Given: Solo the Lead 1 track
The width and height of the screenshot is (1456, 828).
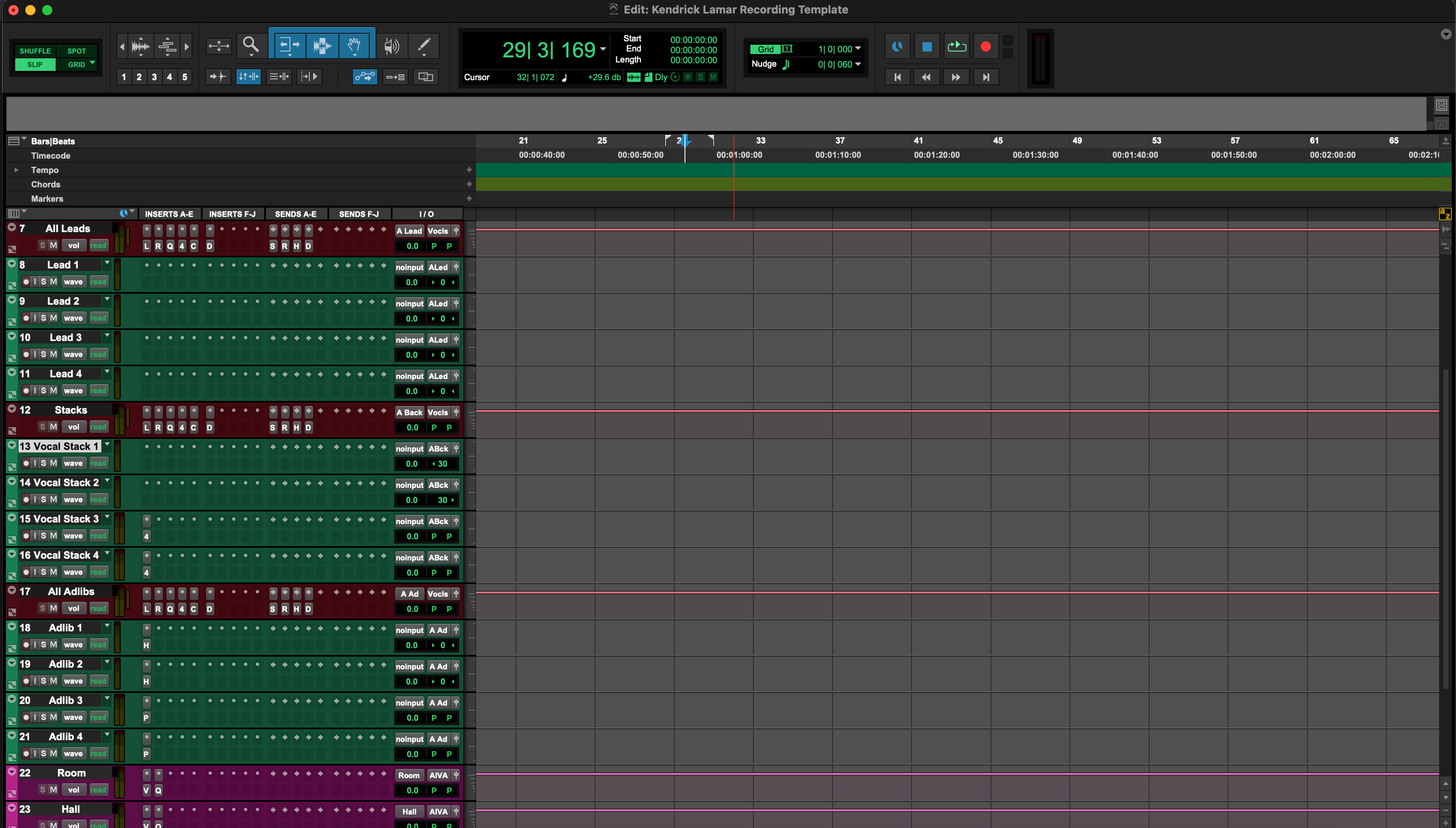Looking at the screenshot, I should point(45,281).
